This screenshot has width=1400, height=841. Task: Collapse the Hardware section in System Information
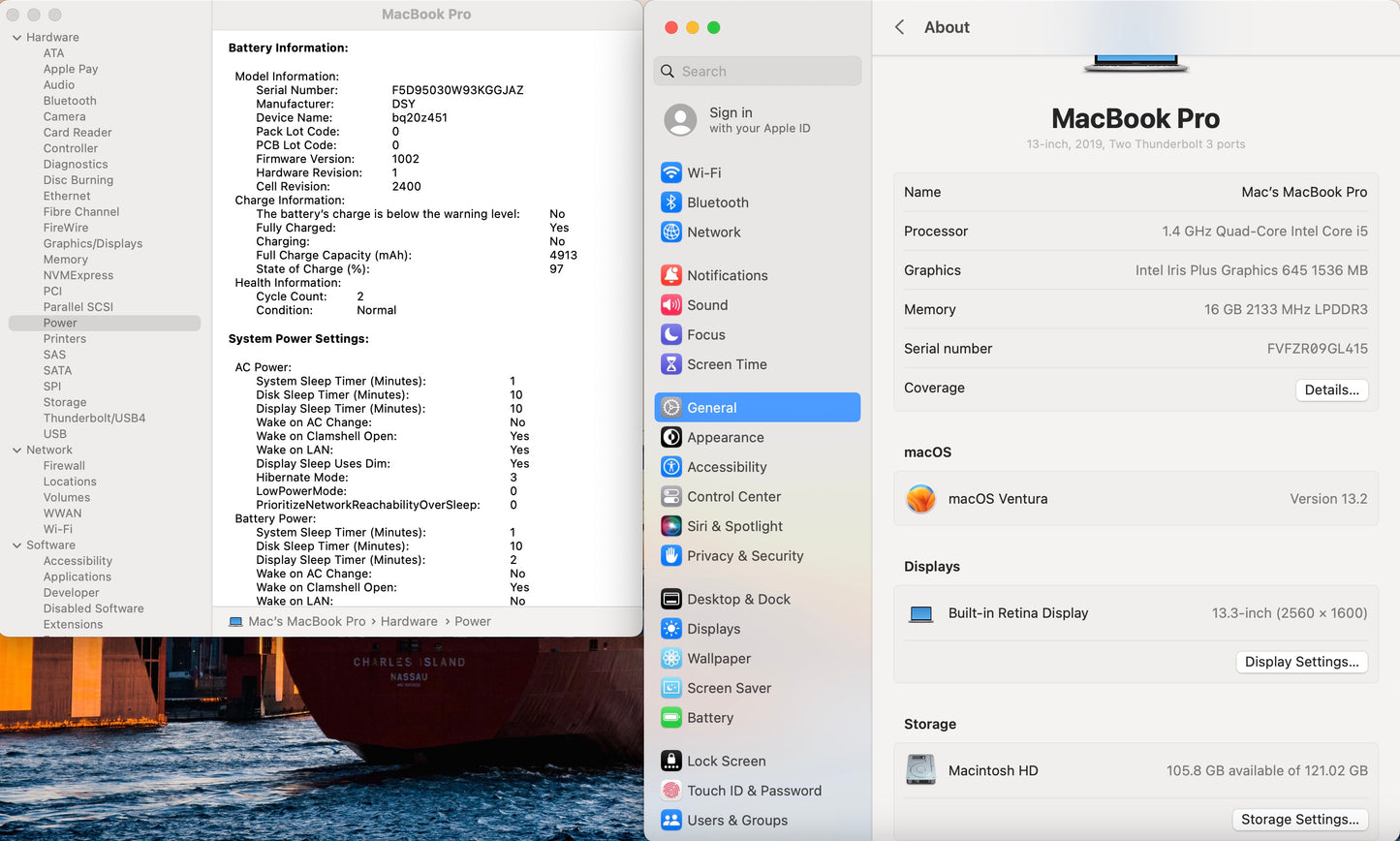tap(16, 38)
